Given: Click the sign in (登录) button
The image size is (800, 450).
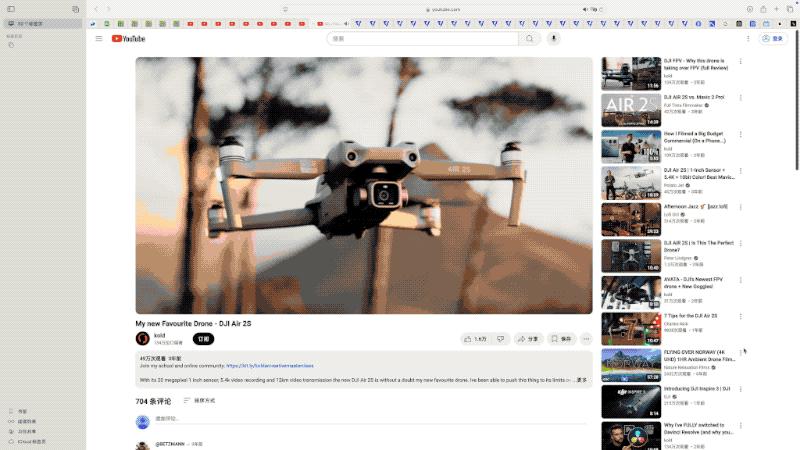Looking at the screenshot, I should click(772, 39).
